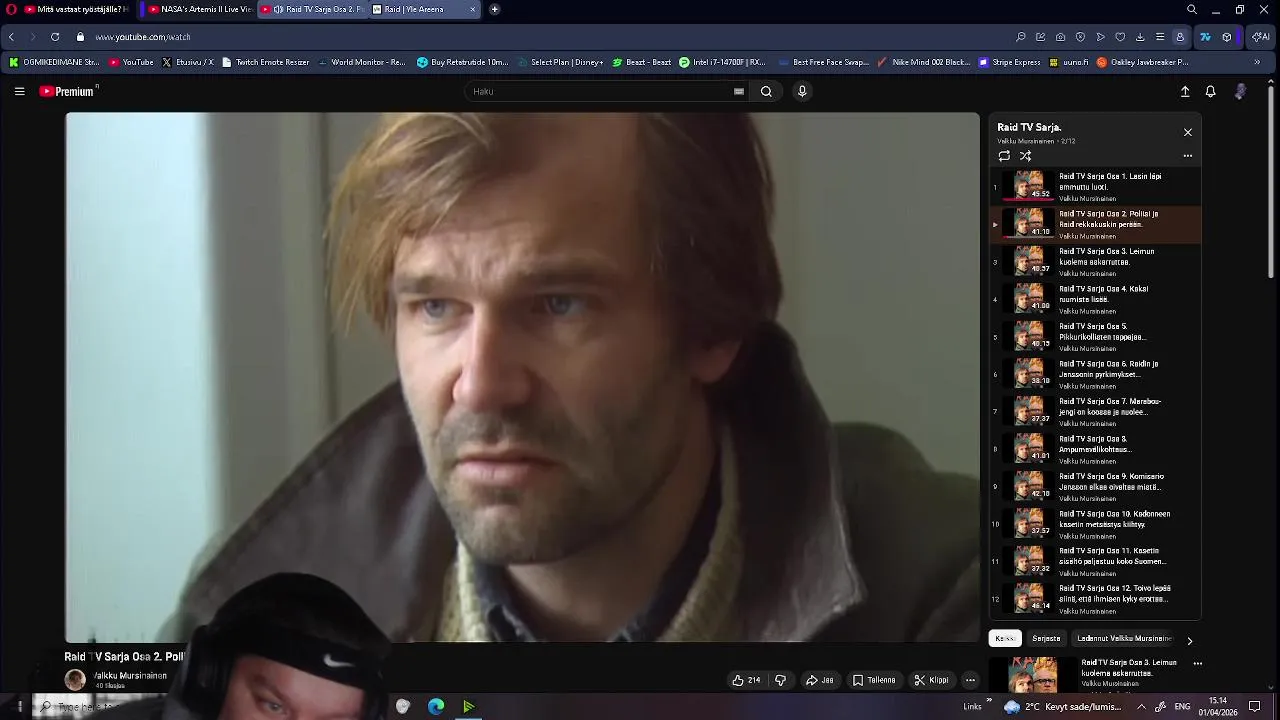
Task: Switch to NASA's Artemis II Live tab
Action: (200, 9)
